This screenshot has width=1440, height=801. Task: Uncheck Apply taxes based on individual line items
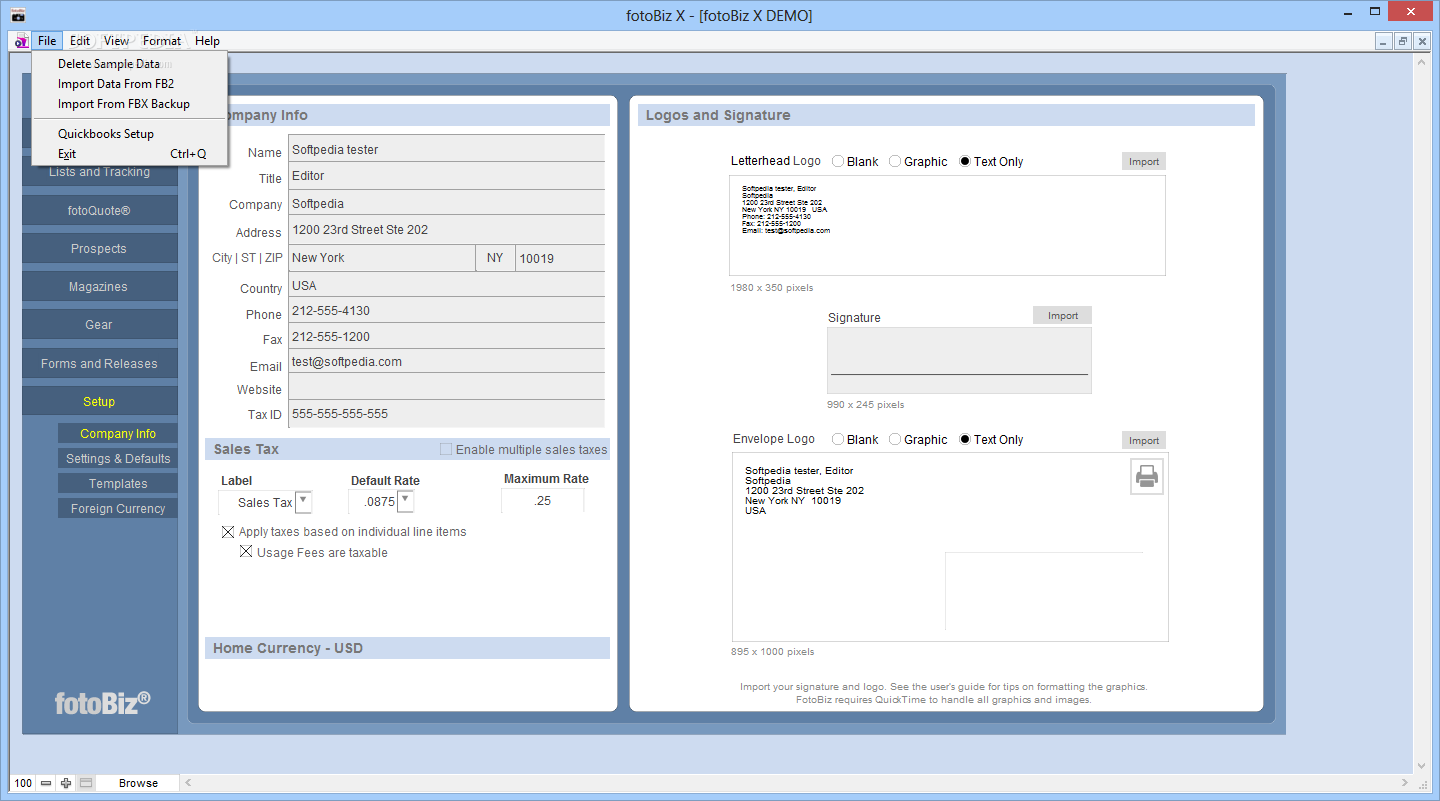tap(228, 532)
